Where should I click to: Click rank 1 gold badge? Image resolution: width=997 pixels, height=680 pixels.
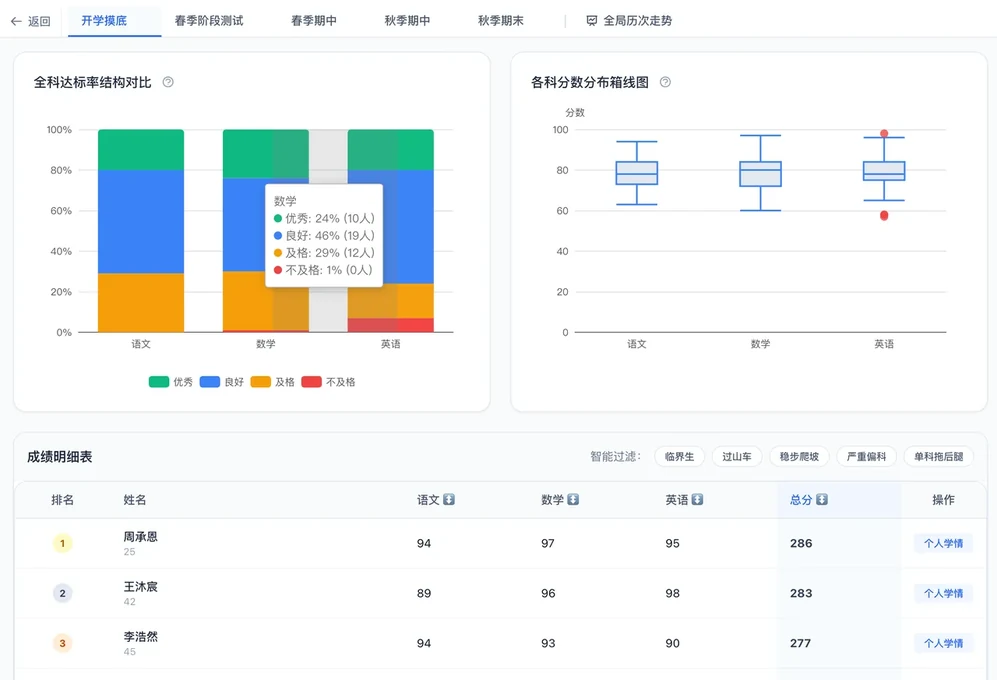pyautogui.click(x=62, y=543)
